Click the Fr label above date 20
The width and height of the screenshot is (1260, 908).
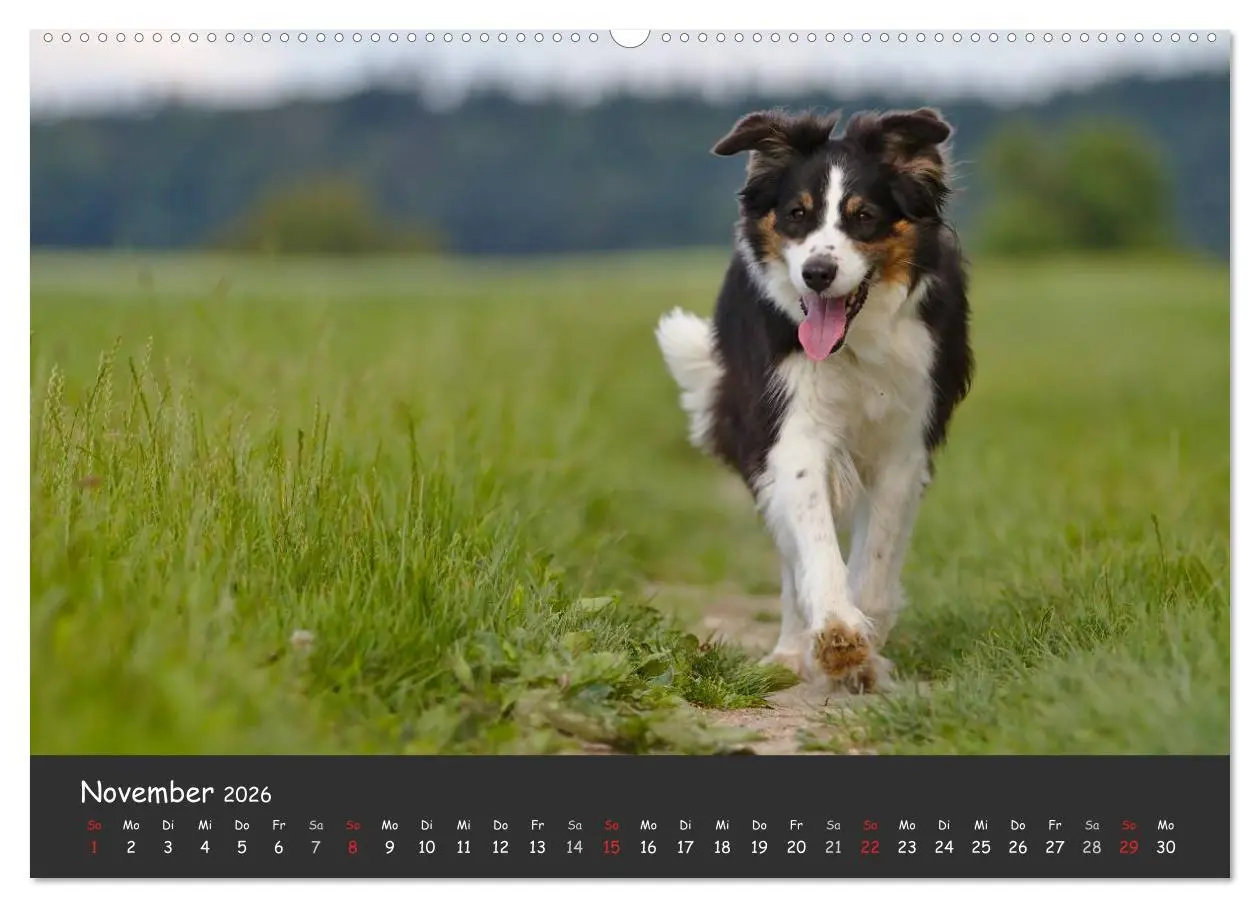pyautogui.click(x=797, y=825)
